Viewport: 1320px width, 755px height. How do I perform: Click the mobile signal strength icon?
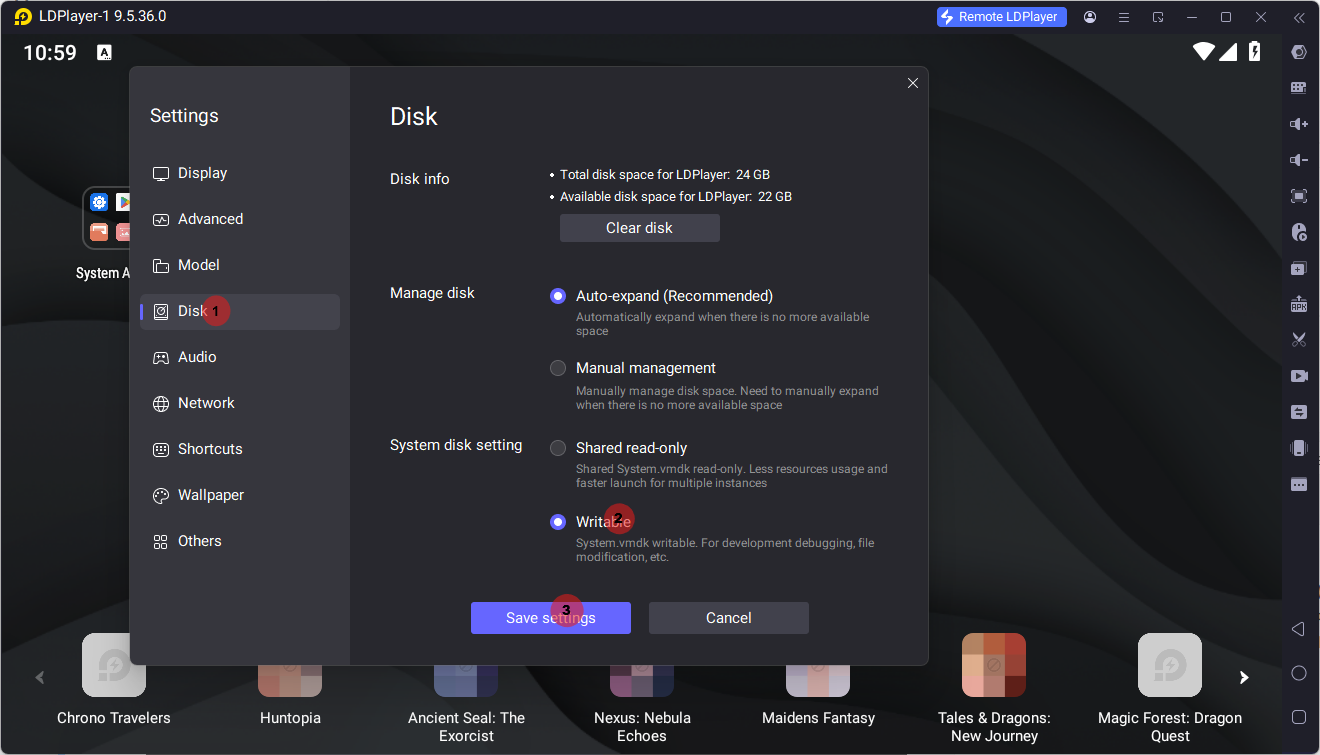pos(1230,52)
